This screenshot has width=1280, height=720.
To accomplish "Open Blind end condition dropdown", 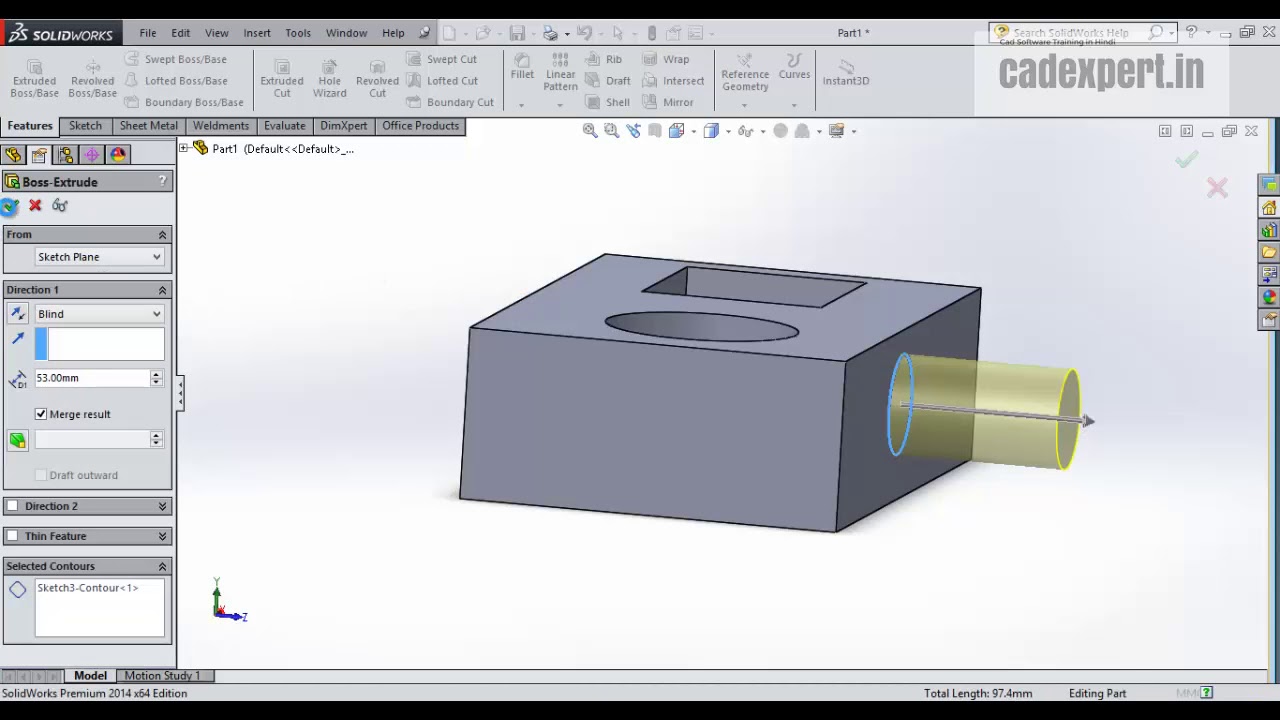I will click(x=99, y=314).
